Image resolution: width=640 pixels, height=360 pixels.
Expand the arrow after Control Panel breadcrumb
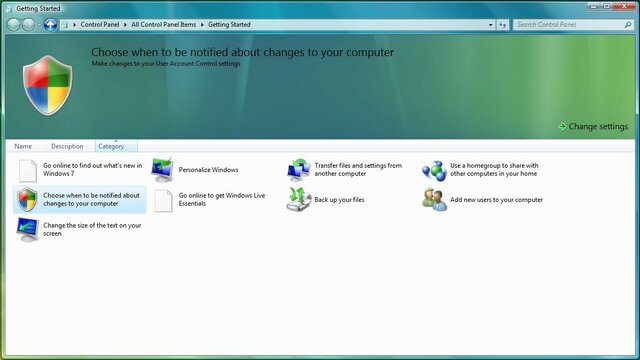coord(125,25)
